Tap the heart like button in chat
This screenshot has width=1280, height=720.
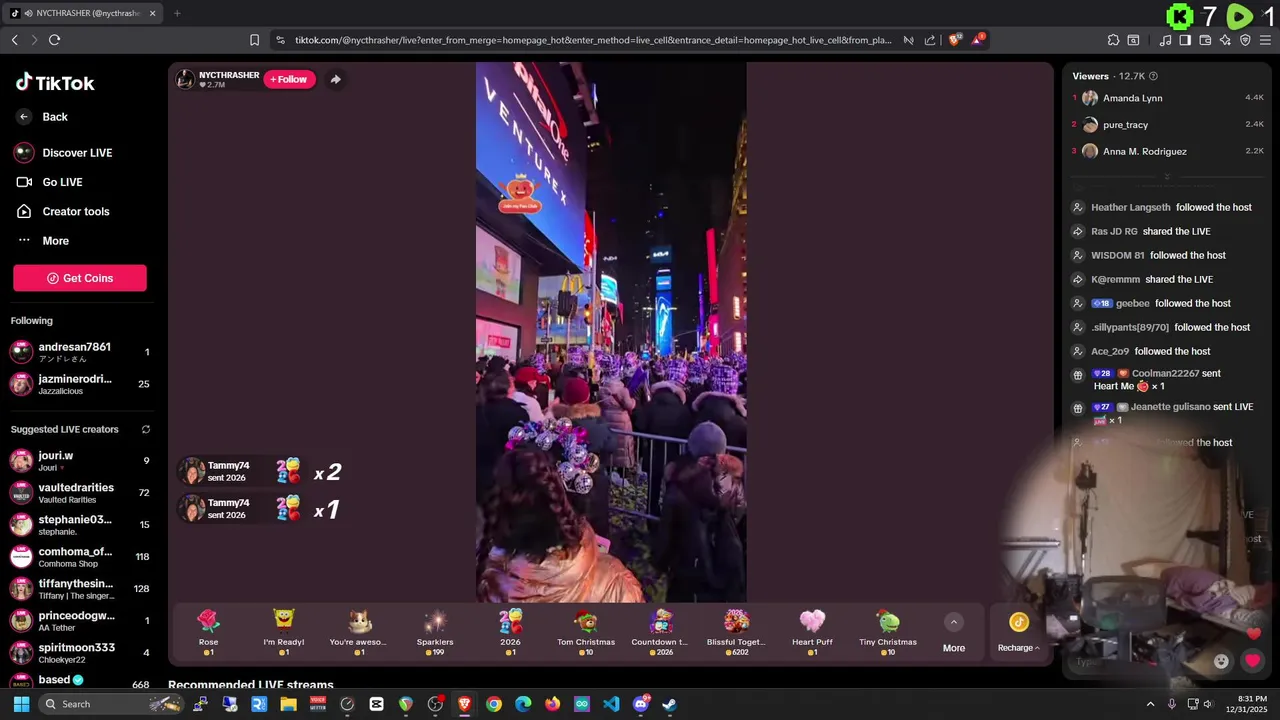pyautogui.click(x=1252, y=661)
